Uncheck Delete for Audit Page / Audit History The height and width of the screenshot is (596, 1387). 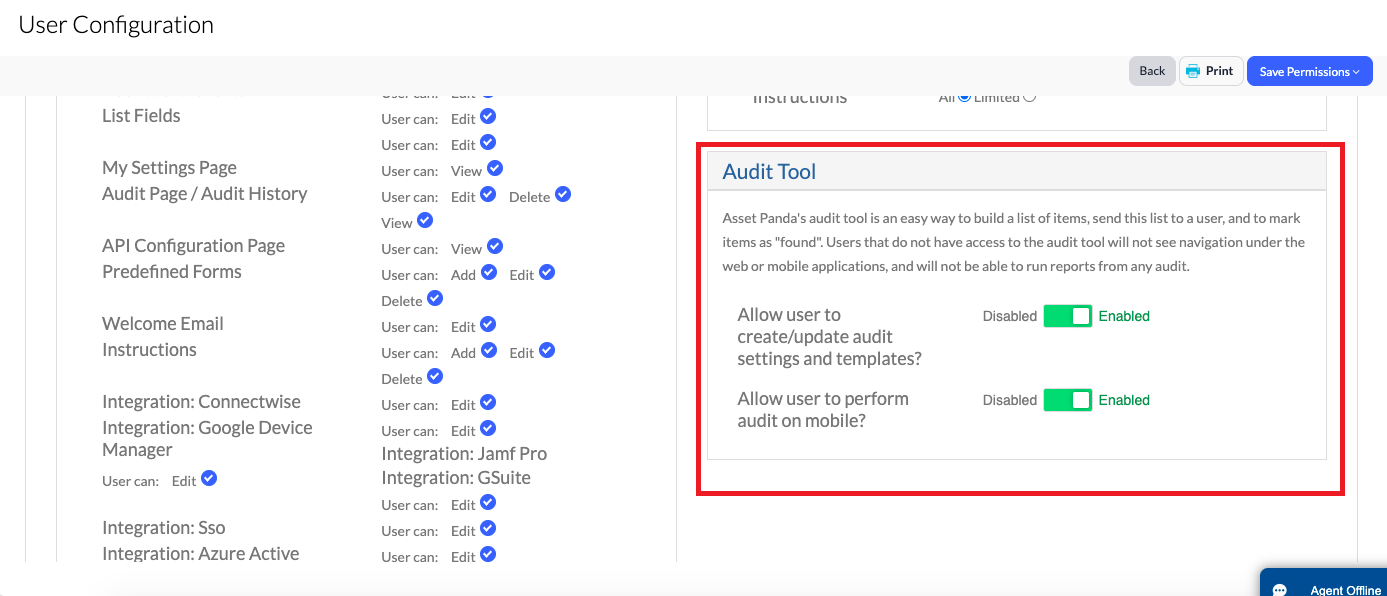tap(563, 195)
